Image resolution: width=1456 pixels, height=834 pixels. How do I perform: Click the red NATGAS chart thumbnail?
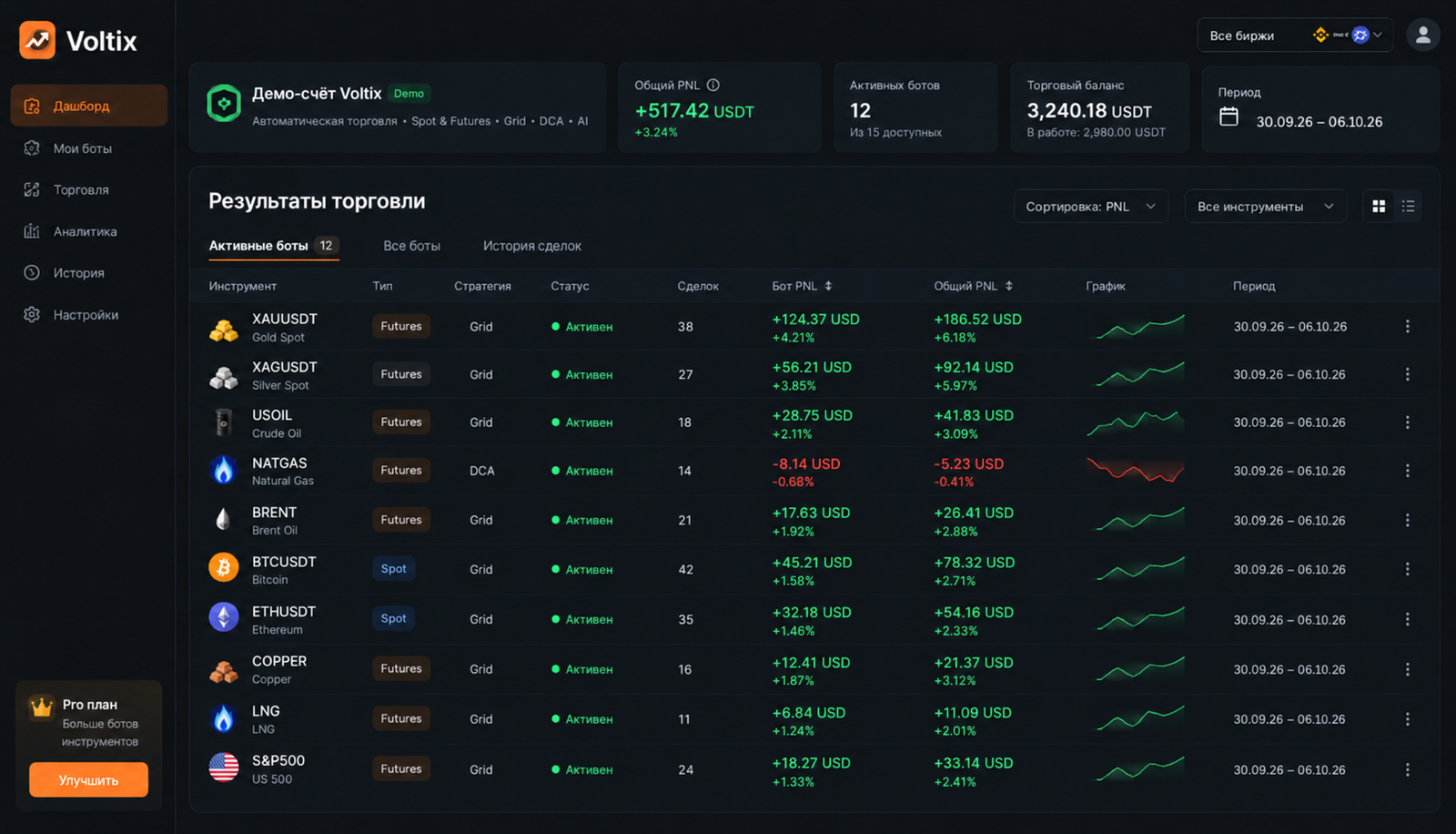[x=1136, y=471]
